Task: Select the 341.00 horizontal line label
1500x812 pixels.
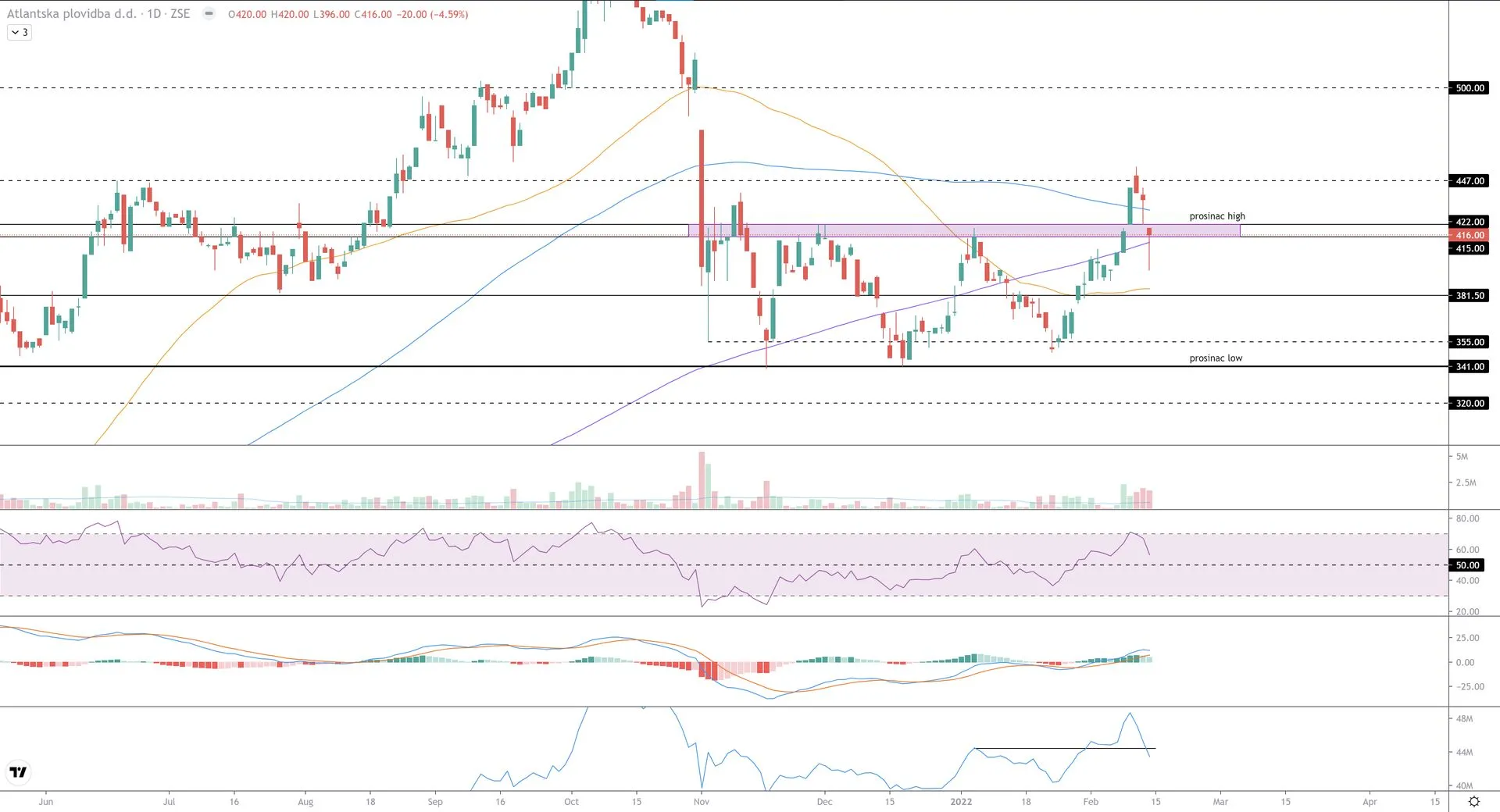Action: (1469, 367)
